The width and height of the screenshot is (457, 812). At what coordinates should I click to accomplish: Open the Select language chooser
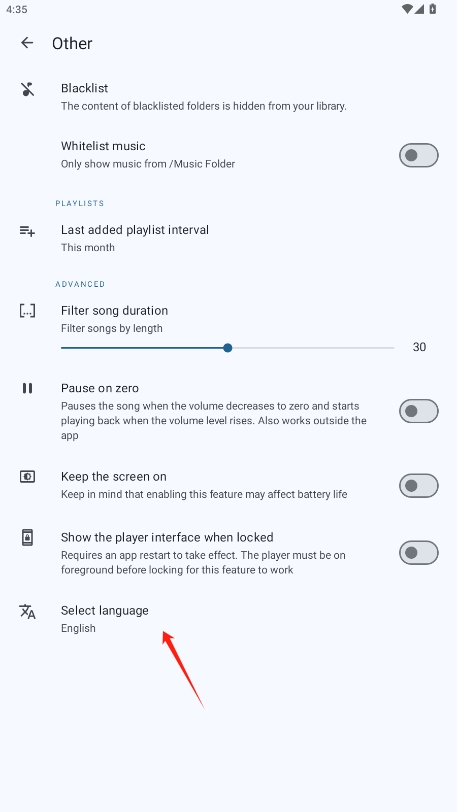[228, 619]
